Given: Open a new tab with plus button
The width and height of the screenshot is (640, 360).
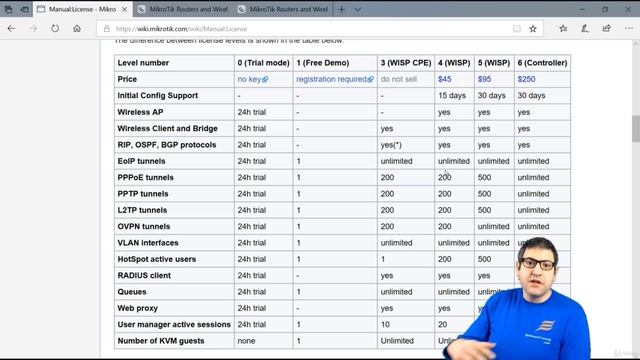Looking at the screenshot, I should point(342,9).
